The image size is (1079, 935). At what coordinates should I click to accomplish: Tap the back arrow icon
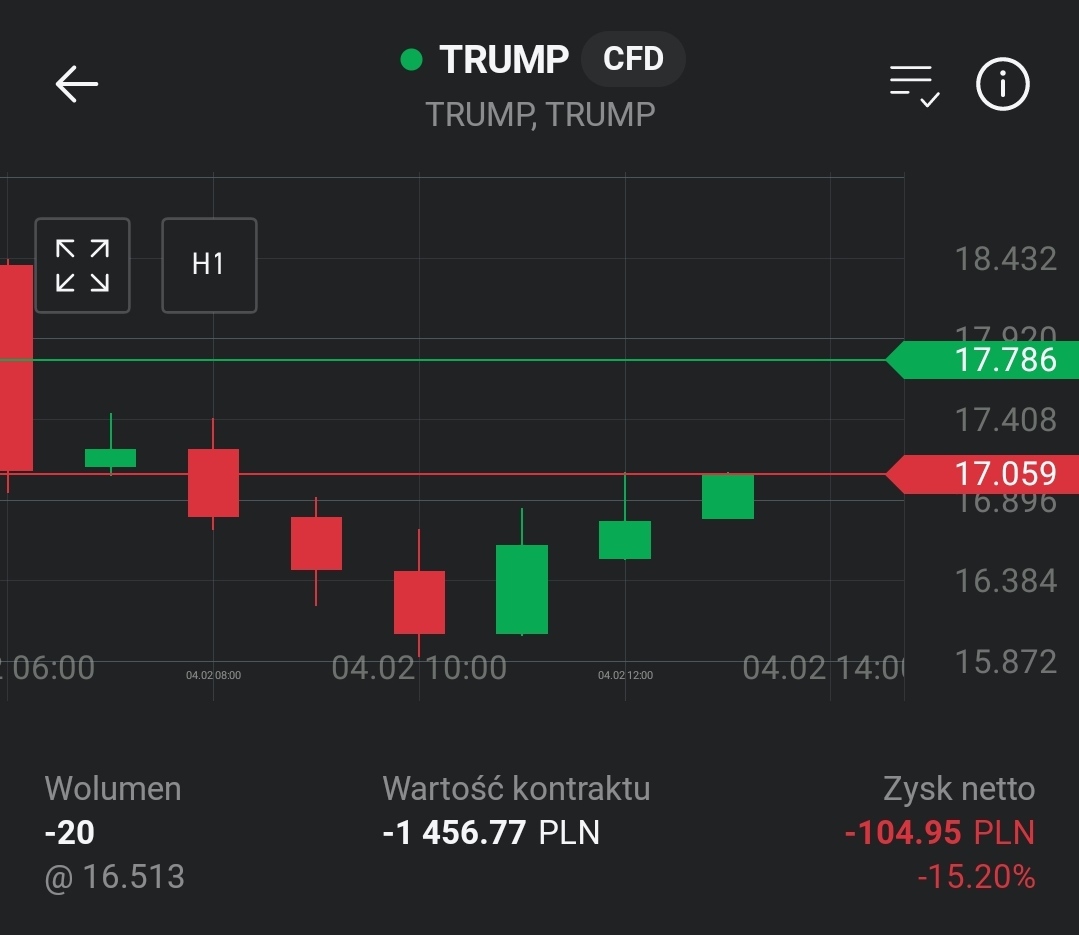click(77, 84)
